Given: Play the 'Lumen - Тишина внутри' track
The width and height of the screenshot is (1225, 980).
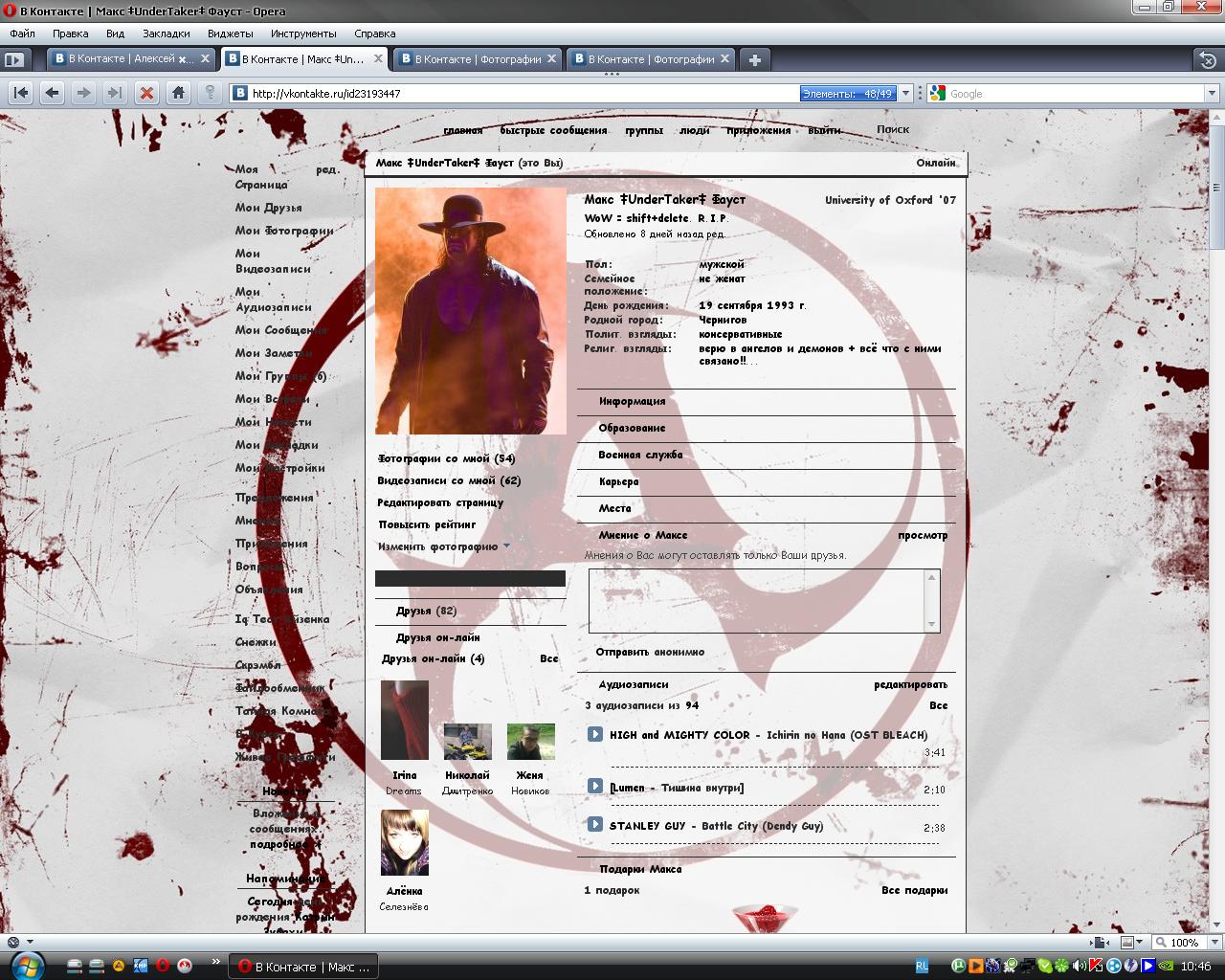Looking at the screenshot, I should coord(594,786).
